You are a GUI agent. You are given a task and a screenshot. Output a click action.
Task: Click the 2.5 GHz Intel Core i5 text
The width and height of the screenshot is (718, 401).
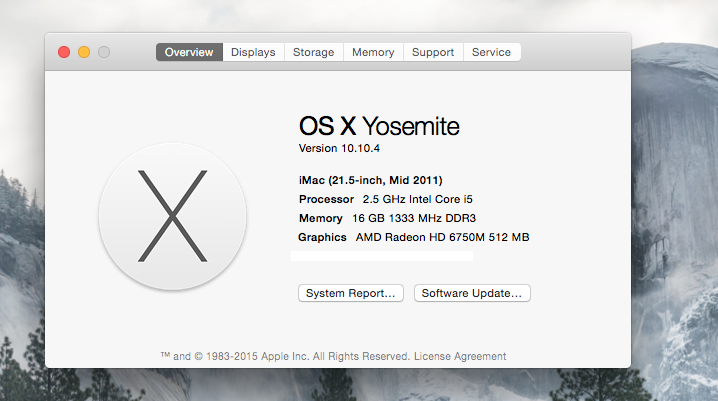click(418, 199)
